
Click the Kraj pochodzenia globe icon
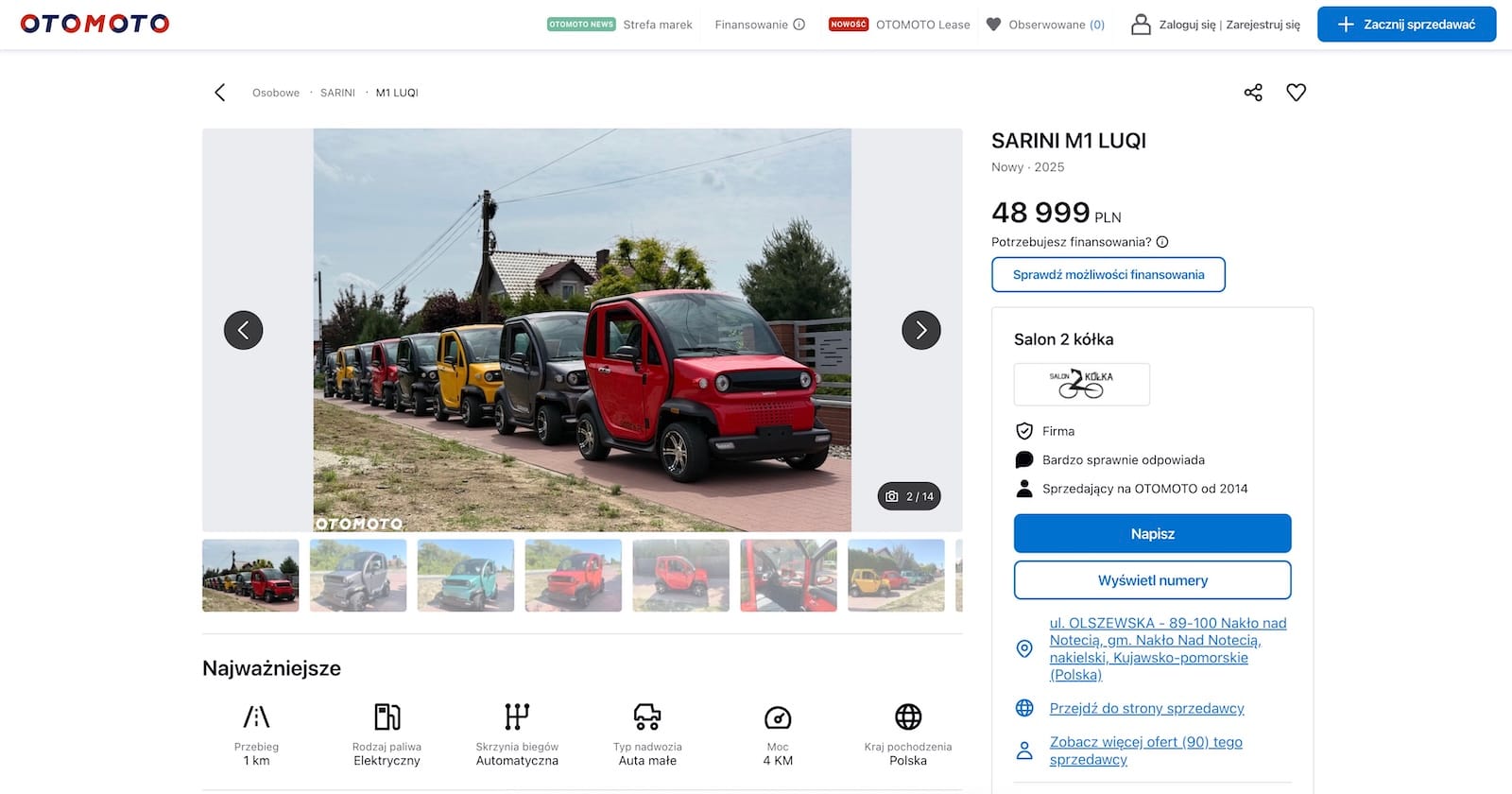coord(908,716)
